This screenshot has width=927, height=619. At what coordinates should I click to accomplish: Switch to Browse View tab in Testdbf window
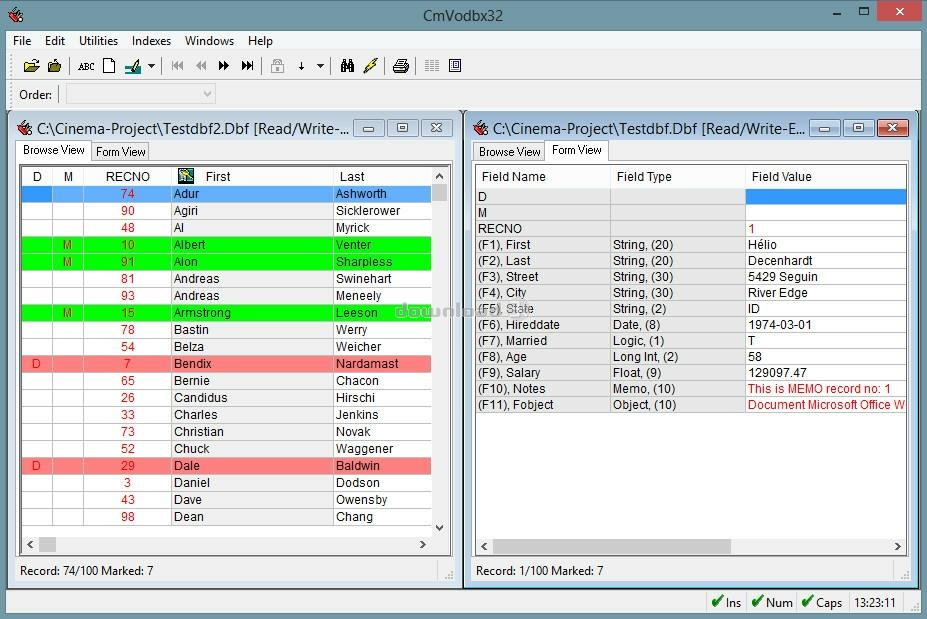pyautogui.click(x=509, y=152)
